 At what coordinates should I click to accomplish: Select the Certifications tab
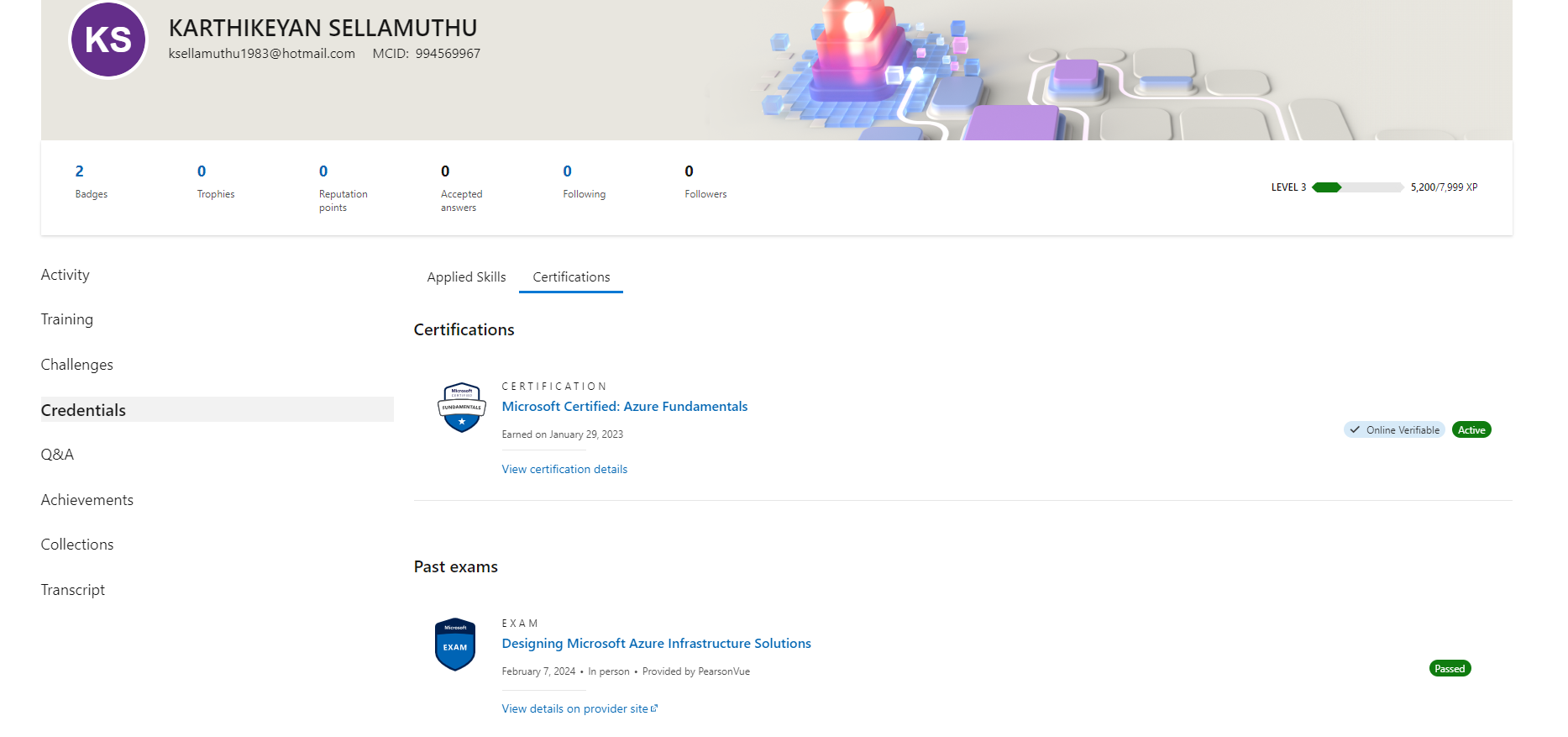(x=571, y=277)
